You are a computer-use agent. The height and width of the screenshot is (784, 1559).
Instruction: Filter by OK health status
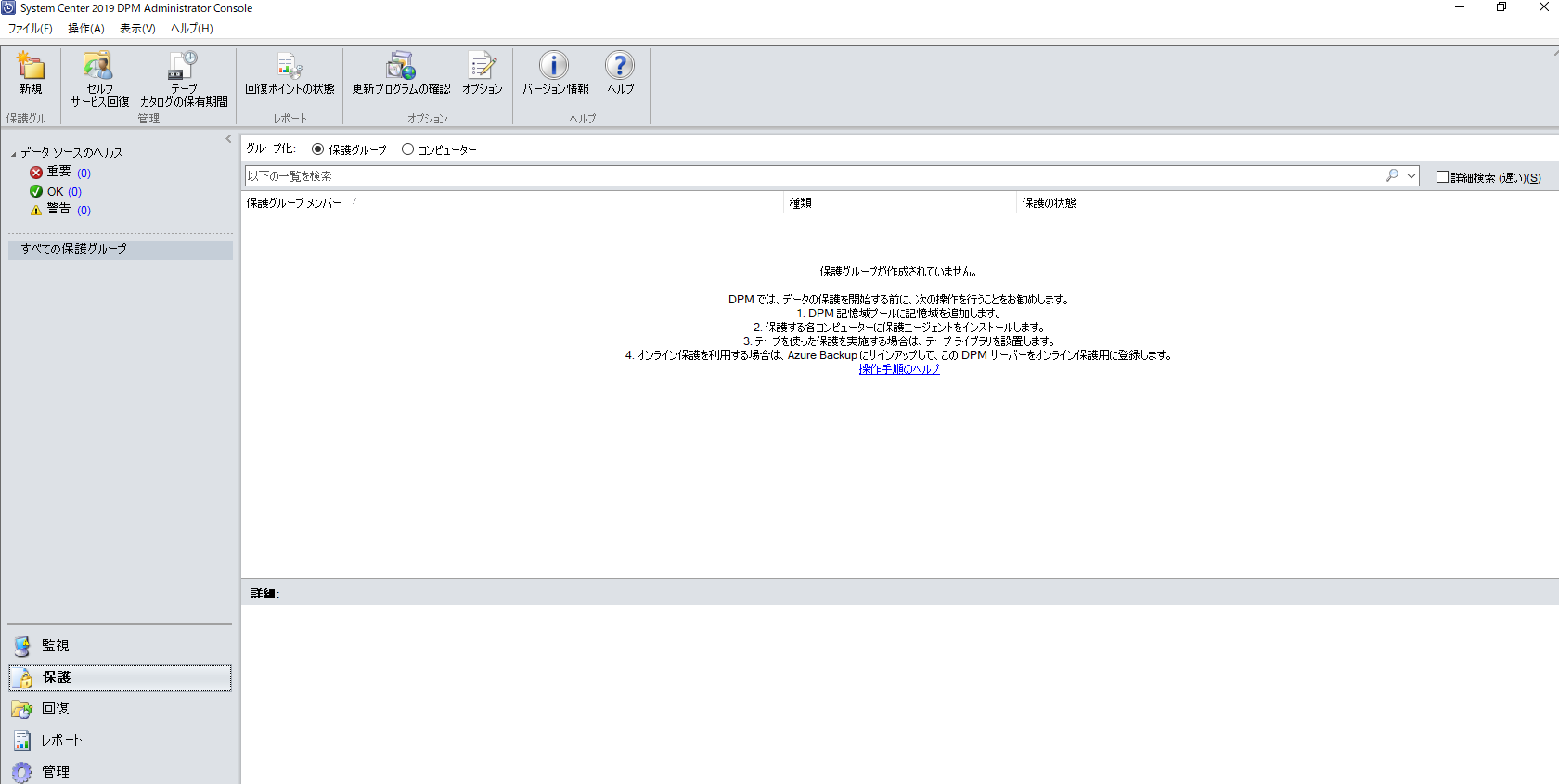pyautogui.click(x=56, y=191)
